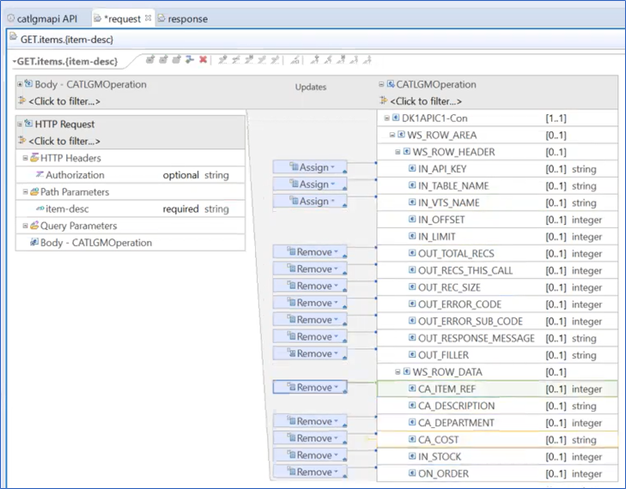Collapse the WS_ROW_HEADER node
The height and width of the screenshot is (489, 626).
tap(398, 152)
